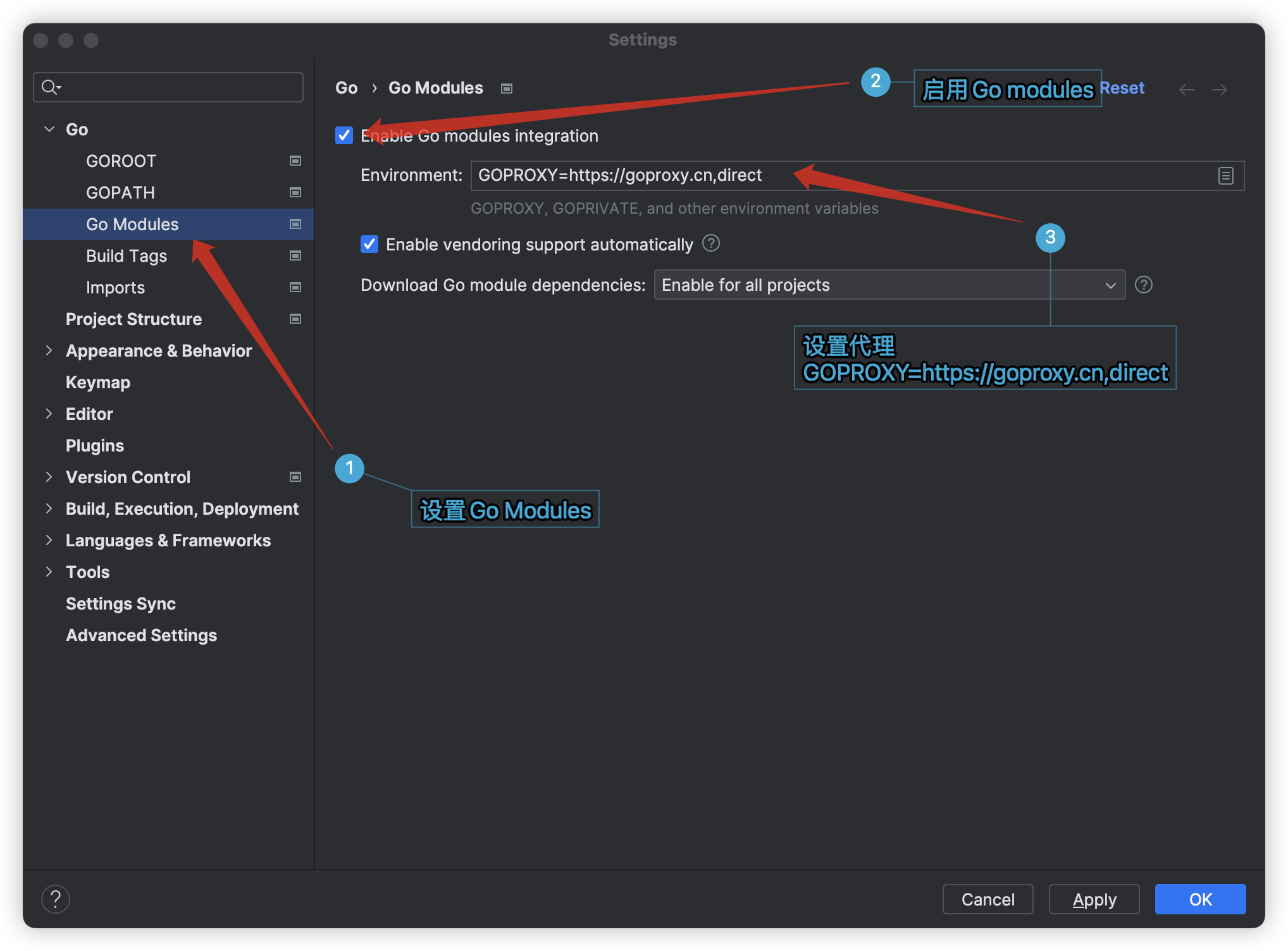Click the project-level icon beside Project Structure

[x=295, y=319]
